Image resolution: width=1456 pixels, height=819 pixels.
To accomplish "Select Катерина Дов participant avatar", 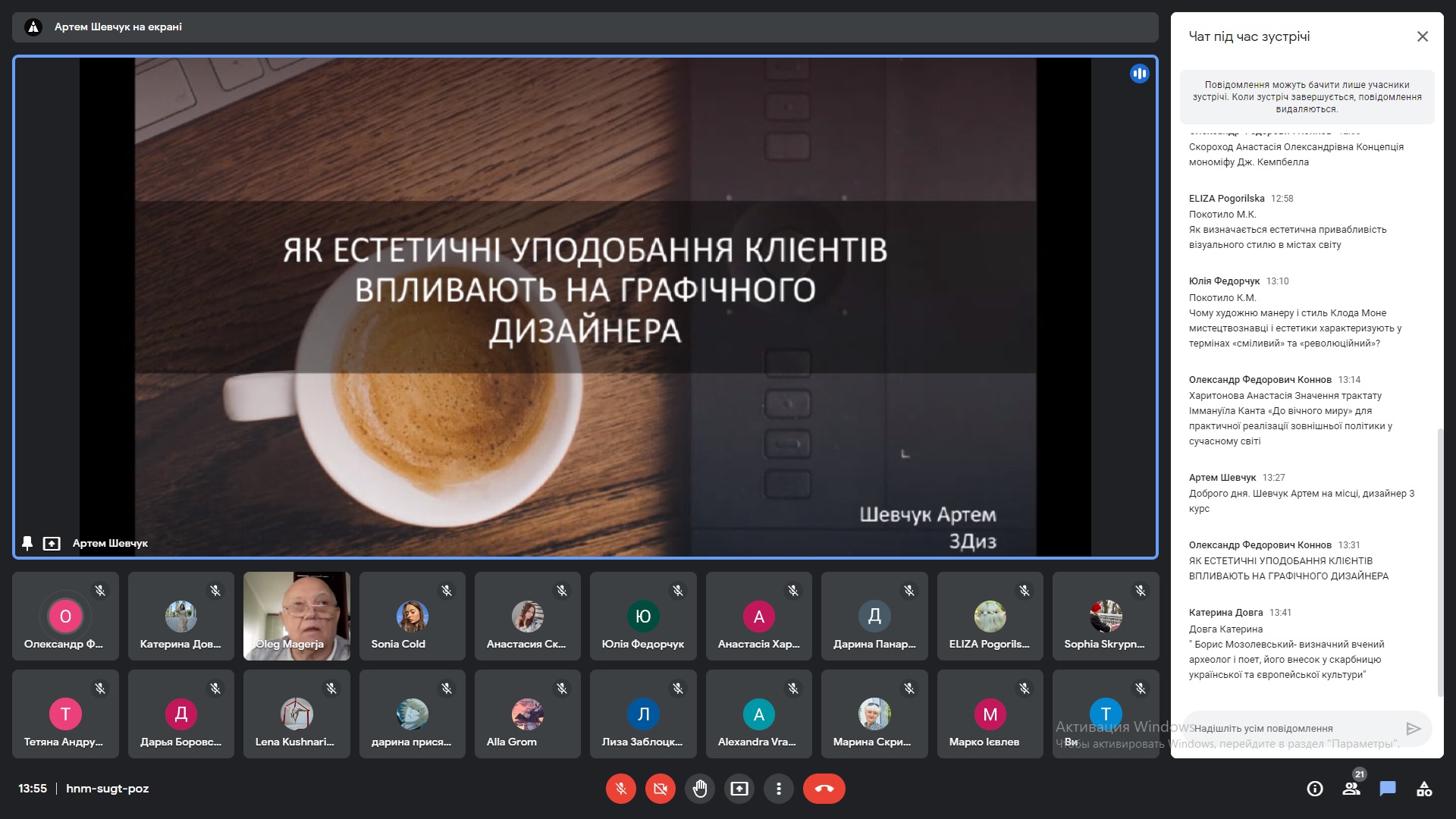I will (181, 617).
